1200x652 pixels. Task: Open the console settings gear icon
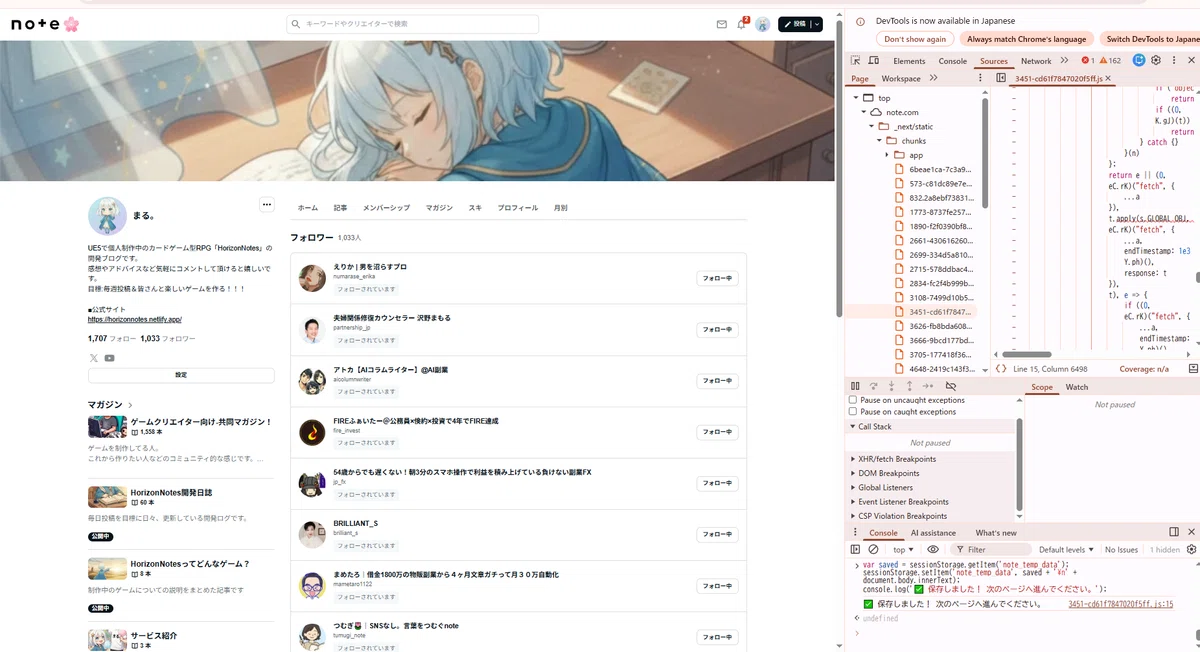1191,549
